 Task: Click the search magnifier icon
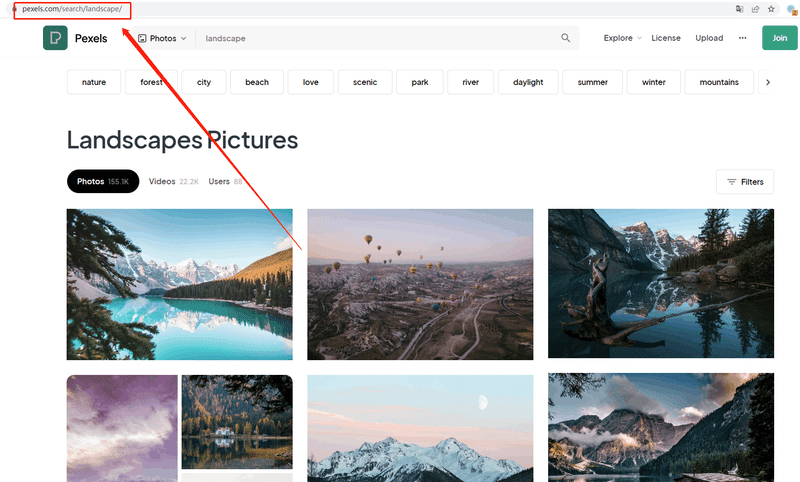click(x=565, y=38)
